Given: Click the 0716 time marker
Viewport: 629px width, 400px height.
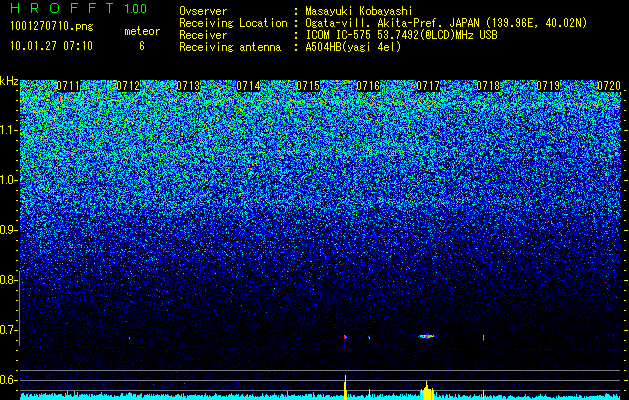Looking at the screenshot, I should coord(368,86).
